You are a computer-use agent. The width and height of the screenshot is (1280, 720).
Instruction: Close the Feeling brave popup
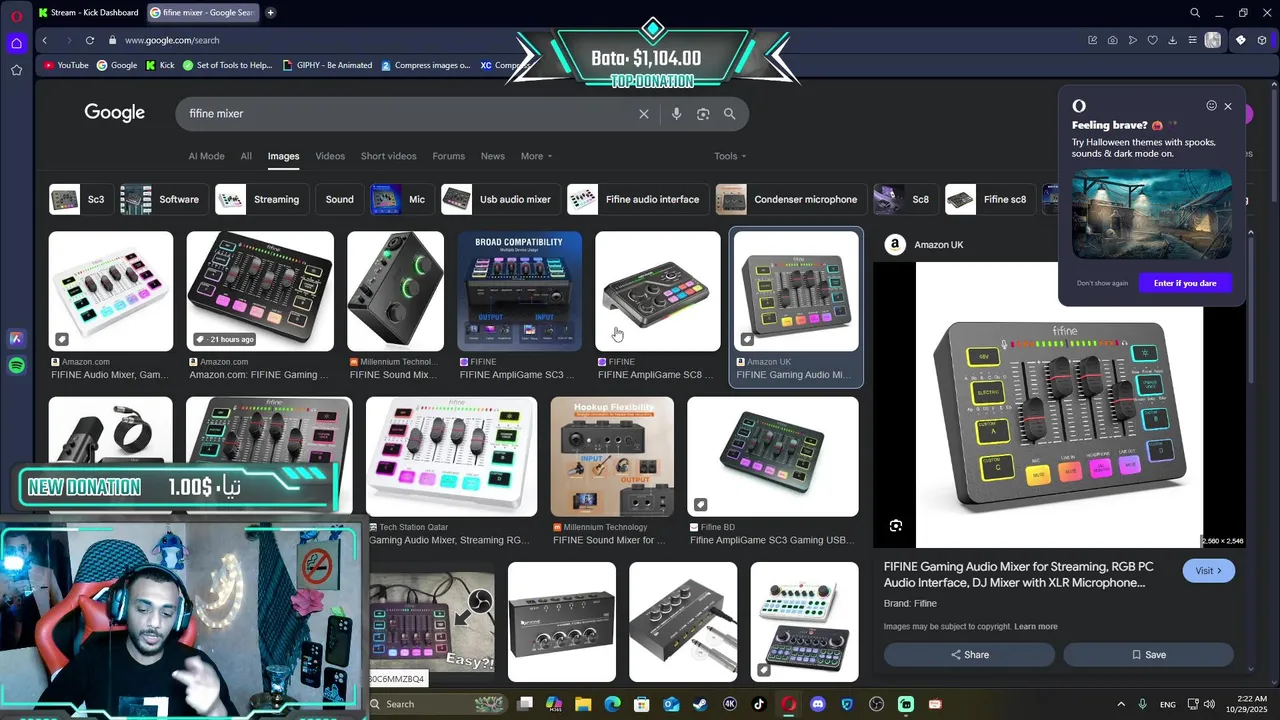1228,106
